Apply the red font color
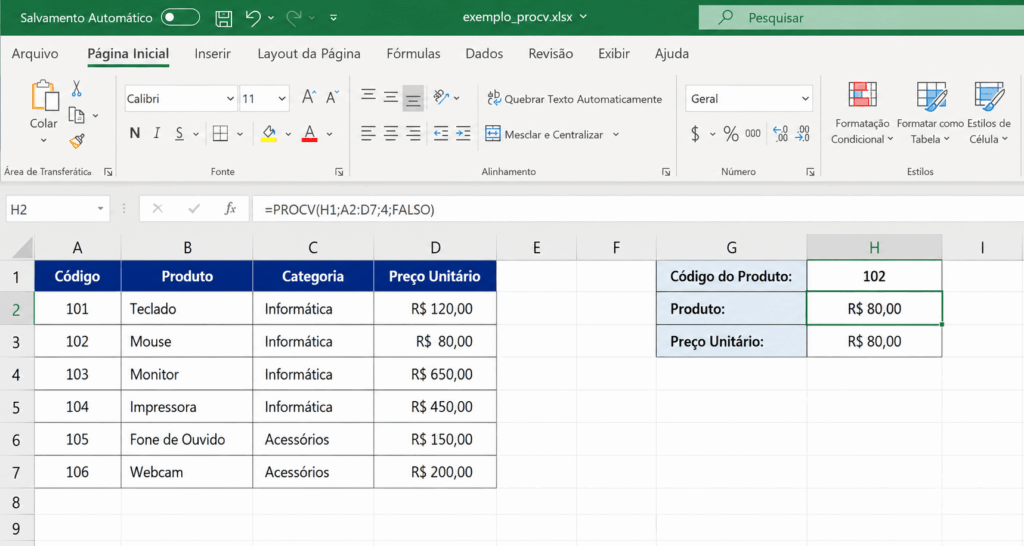 click(x=310, y=134)
